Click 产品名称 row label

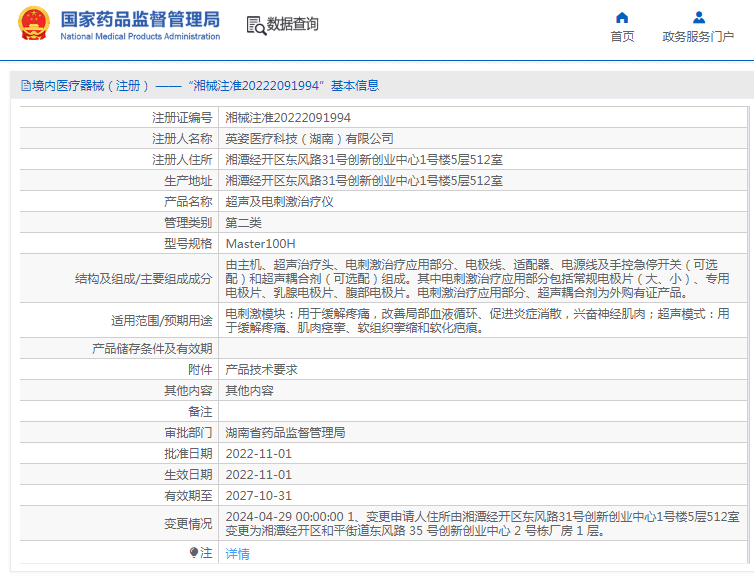tap(188, 202)
